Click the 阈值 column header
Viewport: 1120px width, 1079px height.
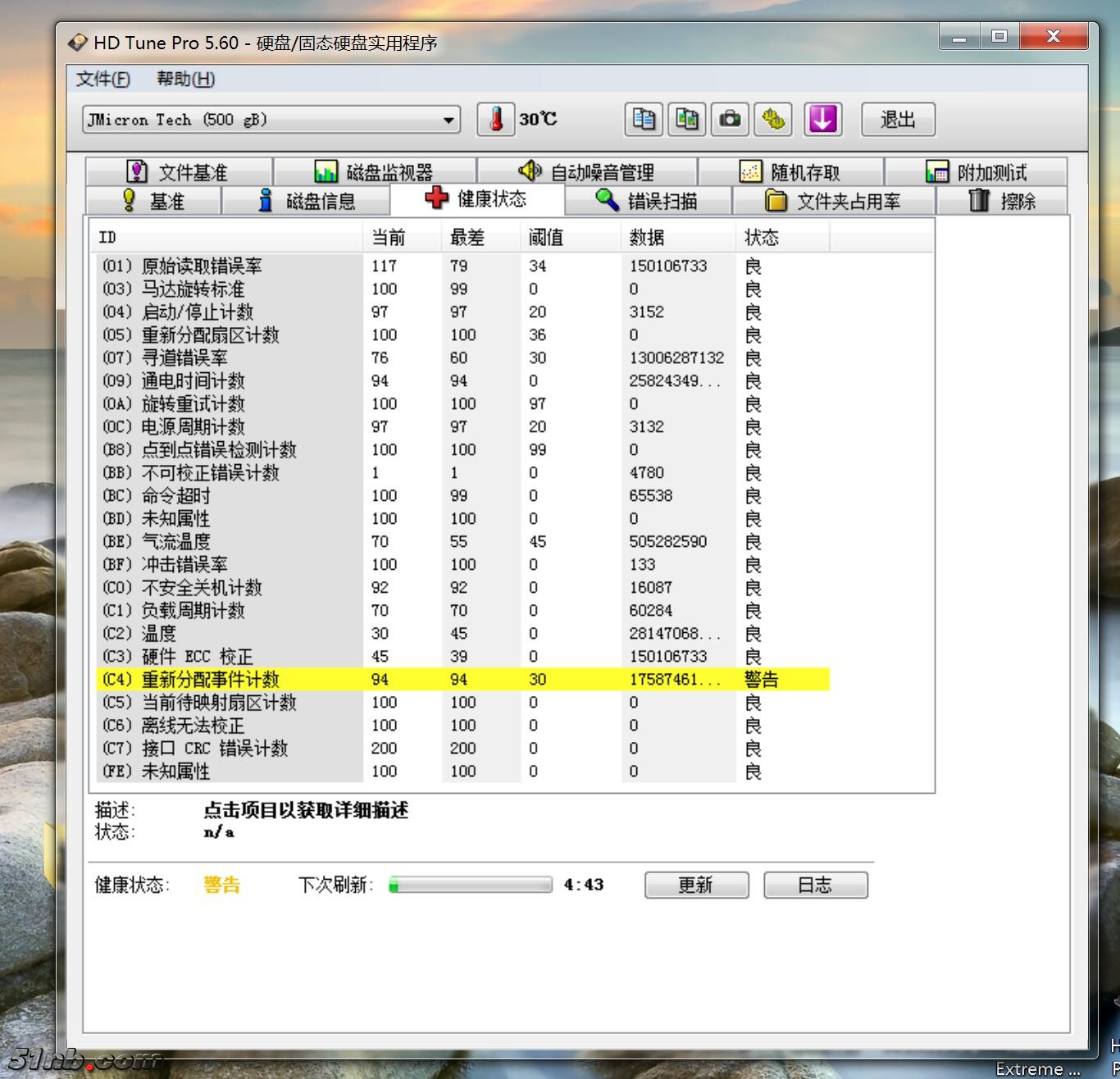(571, 238)
